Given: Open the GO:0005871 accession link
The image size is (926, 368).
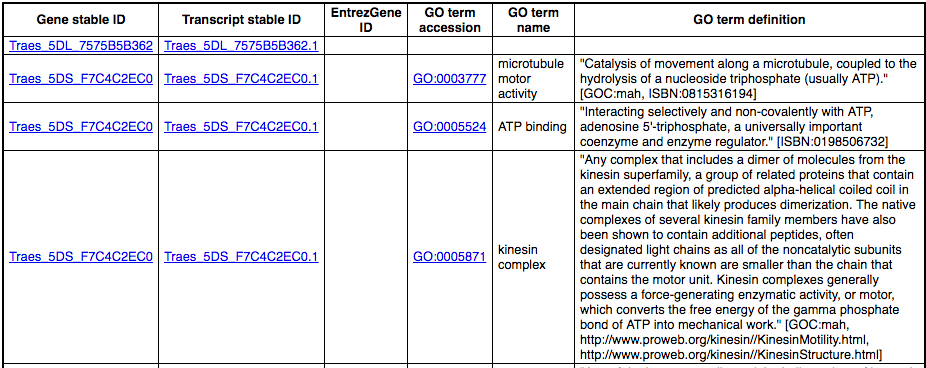Looking at the screenshot, I should click(x=449, y=256).
